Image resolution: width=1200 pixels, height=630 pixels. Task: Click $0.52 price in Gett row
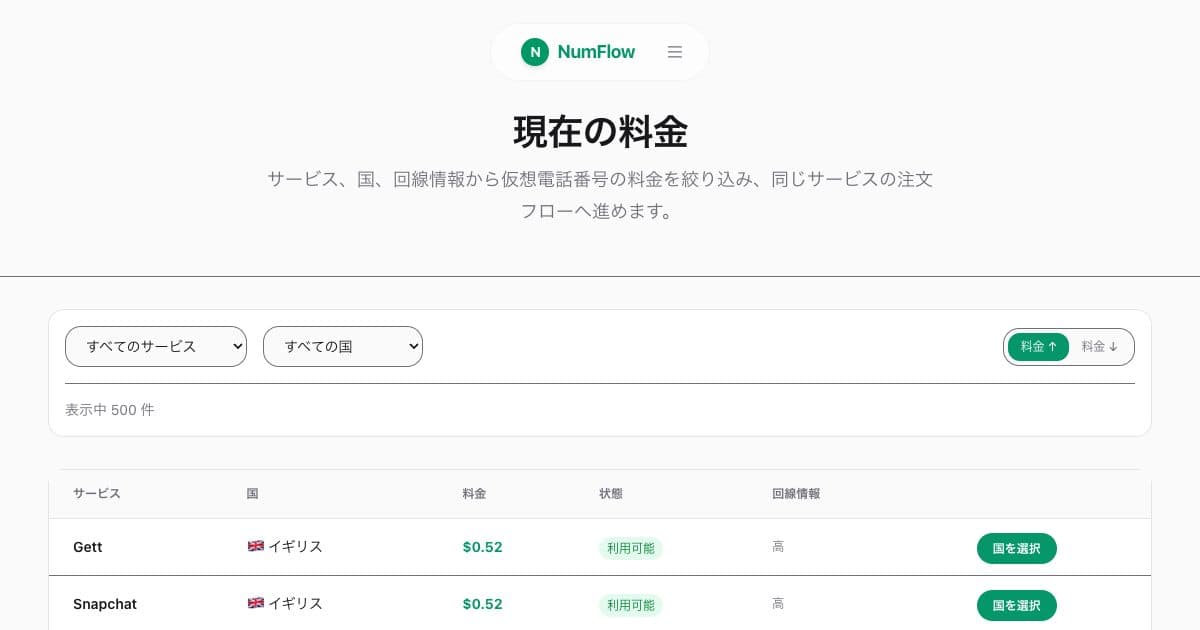(x=482, y=547)
